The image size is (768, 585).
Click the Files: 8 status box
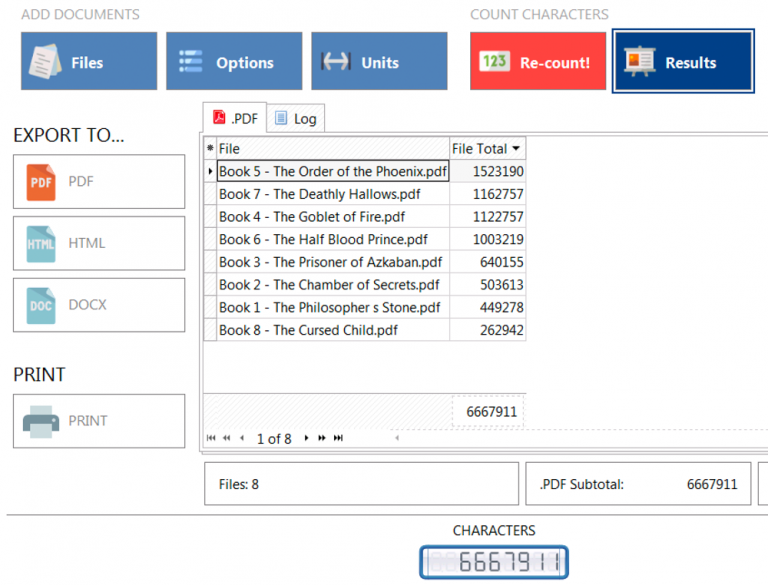tap(361, 484)
